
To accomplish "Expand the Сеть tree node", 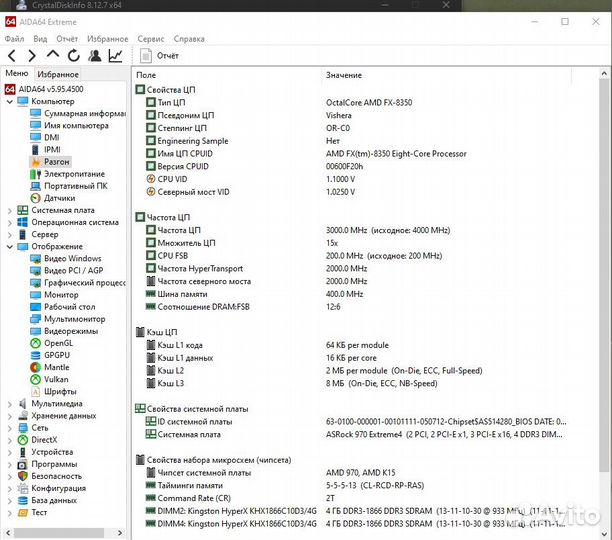I will point(10,428).
